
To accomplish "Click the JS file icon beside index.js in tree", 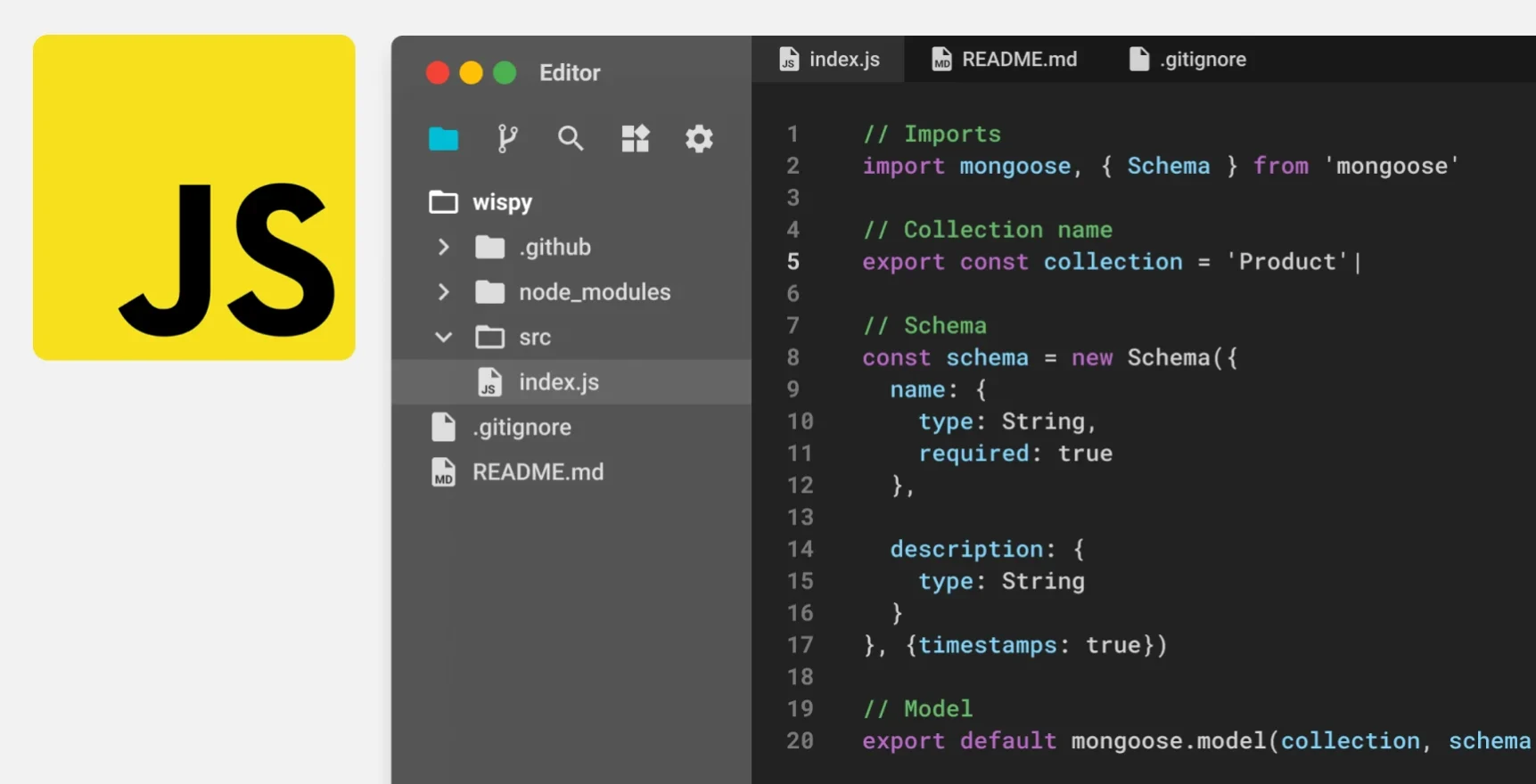I will tap(489, 382).
